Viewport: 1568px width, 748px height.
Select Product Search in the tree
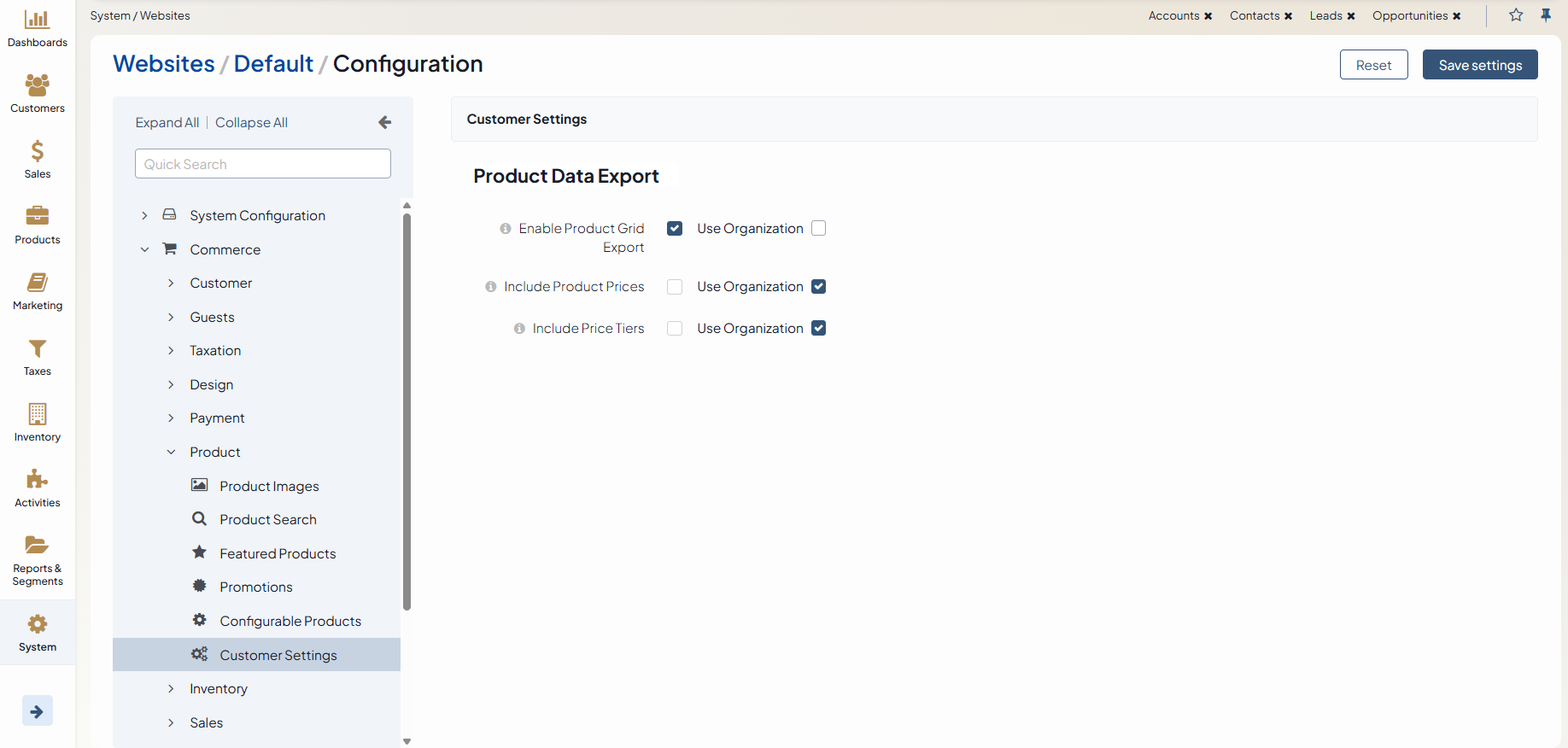[x=267, y=520]
